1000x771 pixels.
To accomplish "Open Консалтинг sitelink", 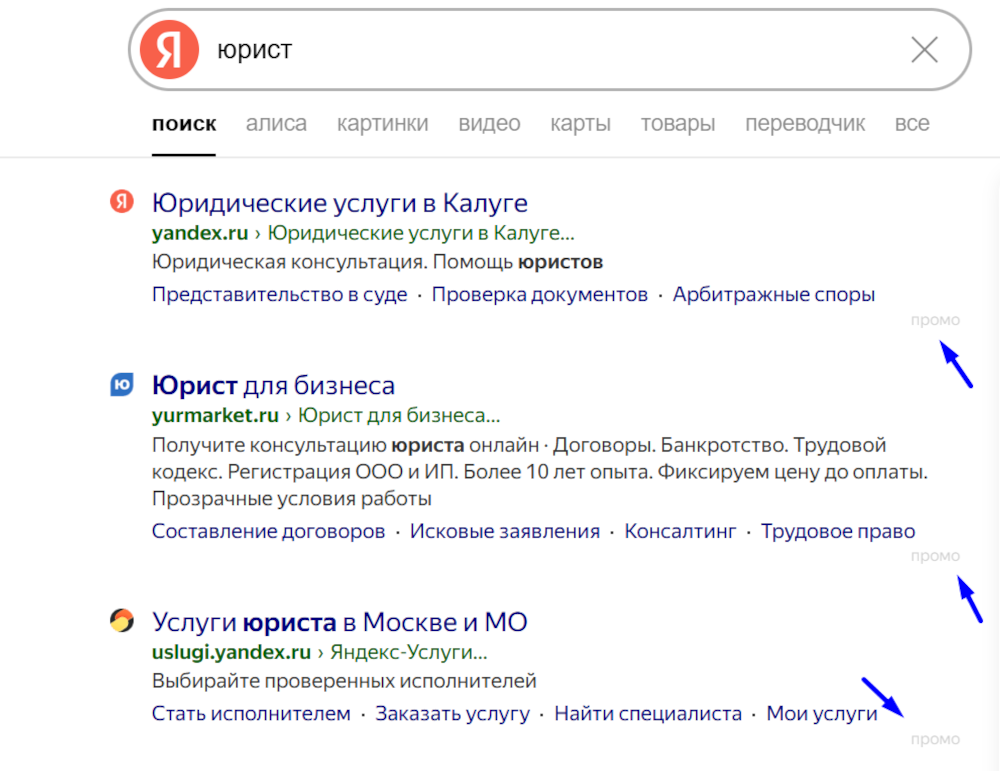I will click(x=680, y=531).
